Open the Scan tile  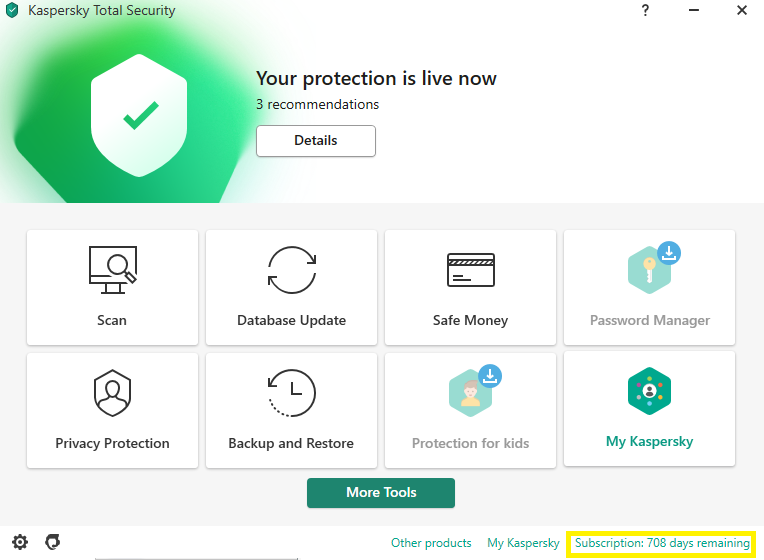coord(113,288)
